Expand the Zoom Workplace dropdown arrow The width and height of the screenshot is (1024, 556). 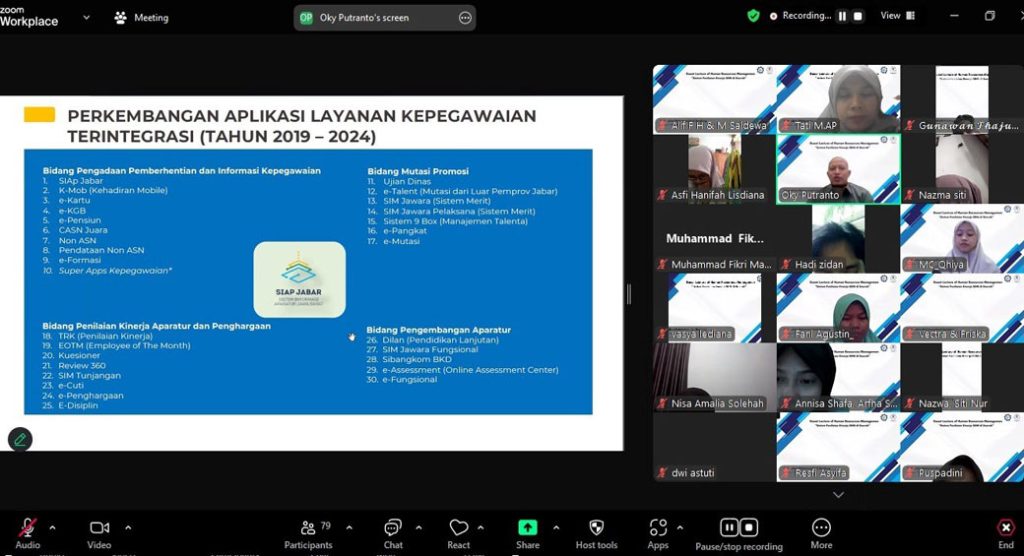(86, 18)
